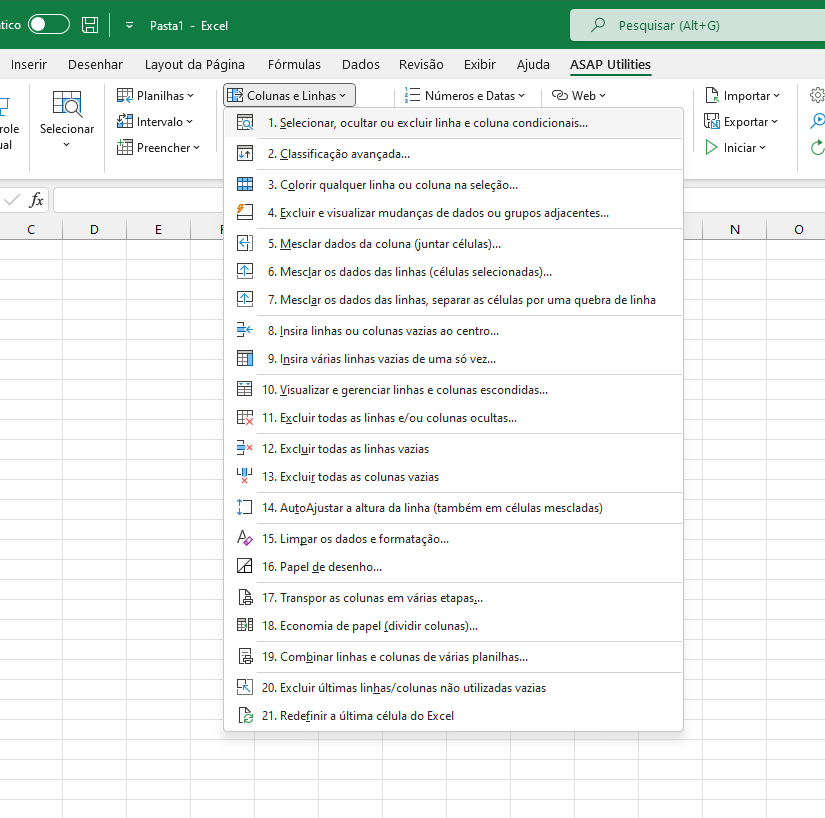
Task: Select column D header
Action: tap(94, 229)
